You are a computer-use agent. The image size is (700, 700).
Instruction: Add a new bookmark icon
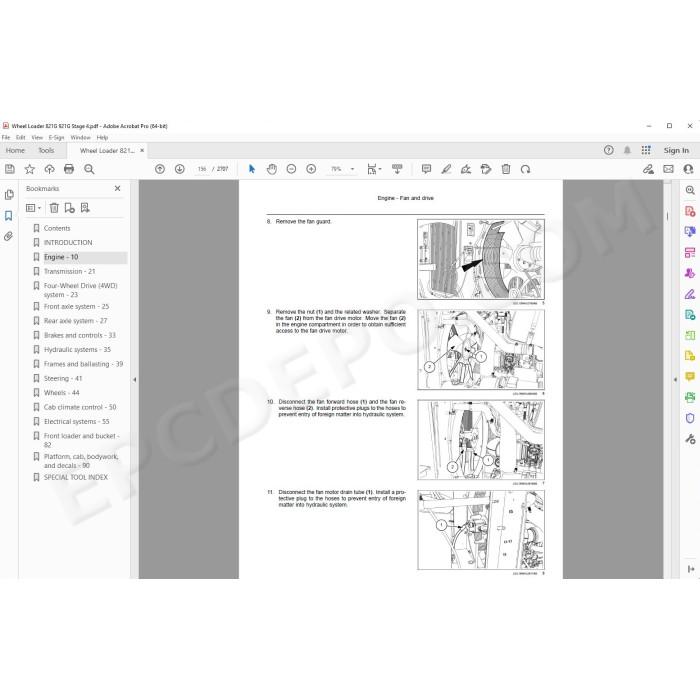pyautogui.click(x=70, y=208)
